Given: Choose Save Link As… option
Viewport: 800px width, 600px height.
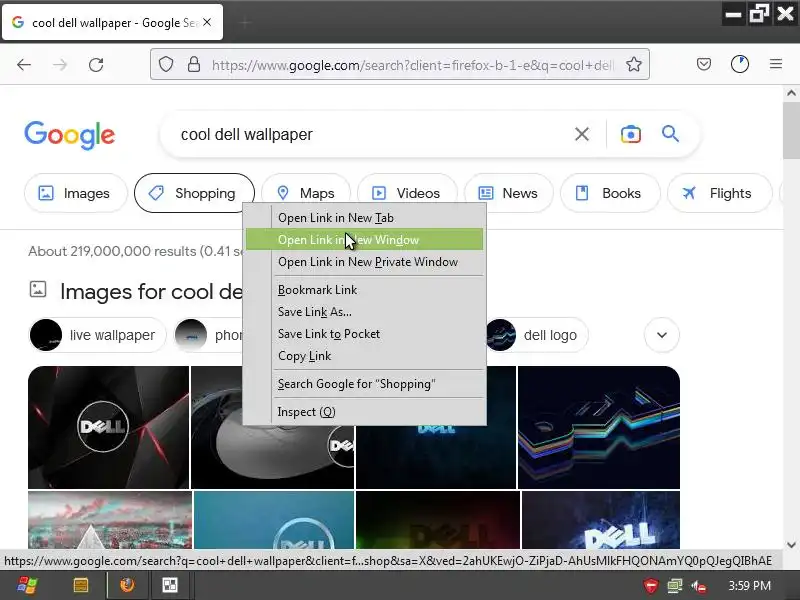Looking at the screenshot, I should point(364,312).
